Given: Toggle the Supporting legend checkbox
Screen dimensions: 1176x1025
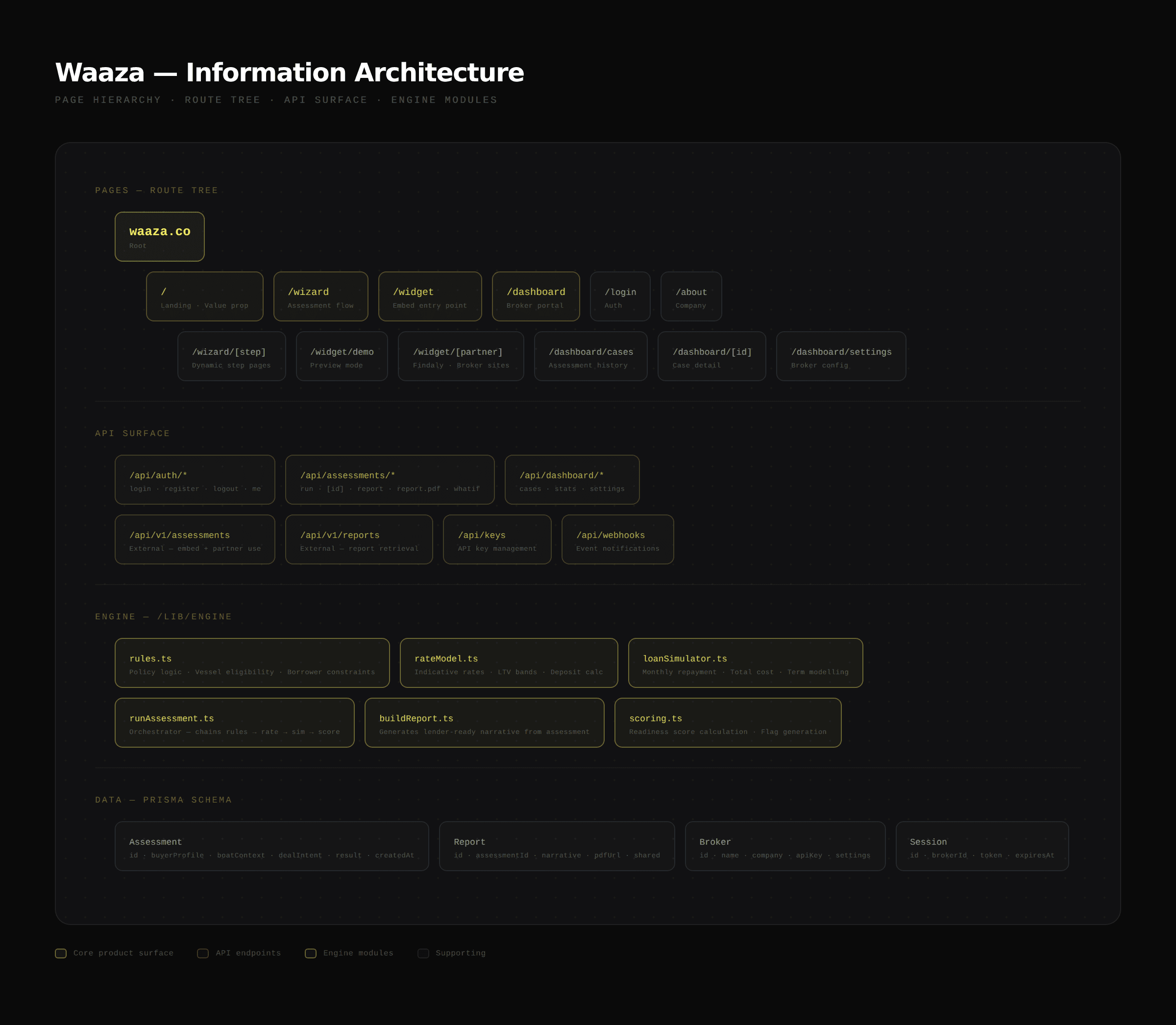Looking at the screenshot, I should 424,953.
